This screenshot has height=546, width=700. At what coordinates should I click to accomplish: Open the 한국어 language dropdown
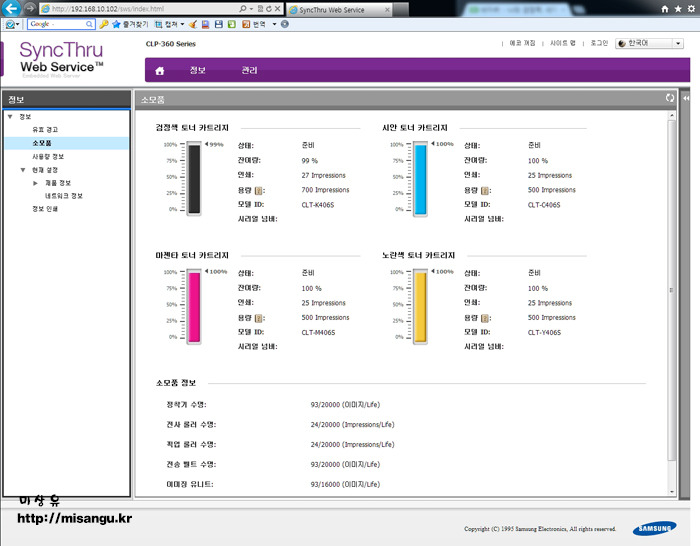point(650,43)
